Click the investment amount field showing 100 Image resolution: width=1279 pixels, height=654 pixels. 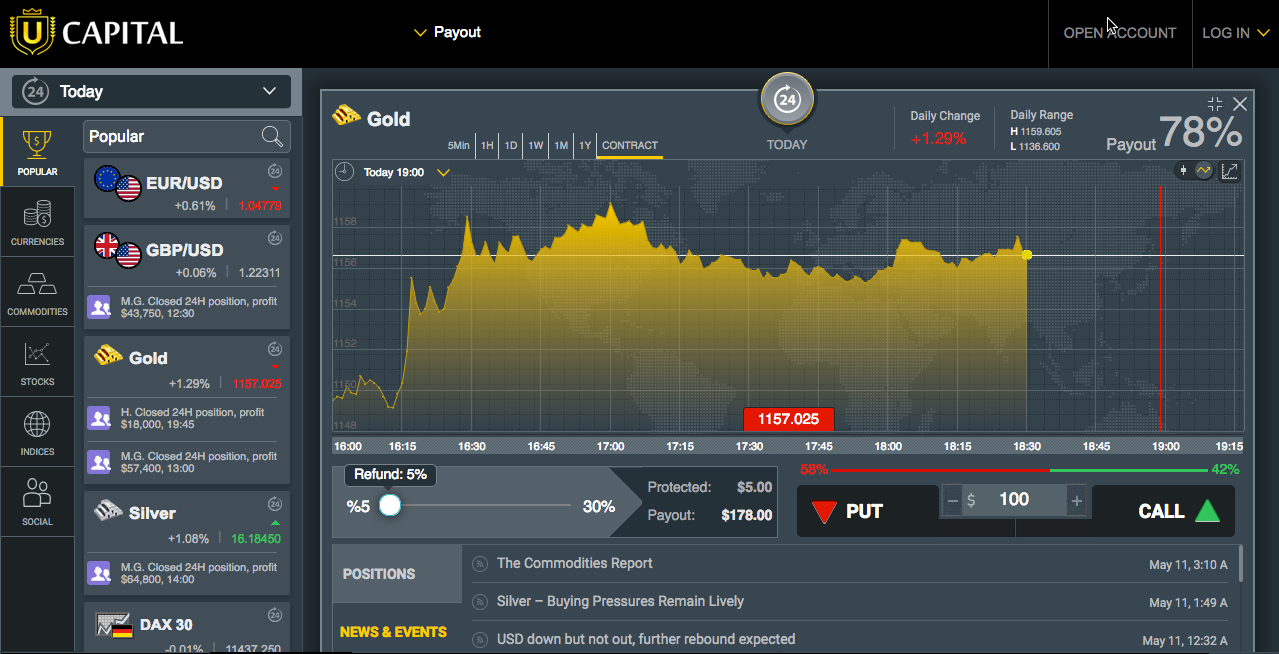pyautogui.click(x=1014, y=500)
